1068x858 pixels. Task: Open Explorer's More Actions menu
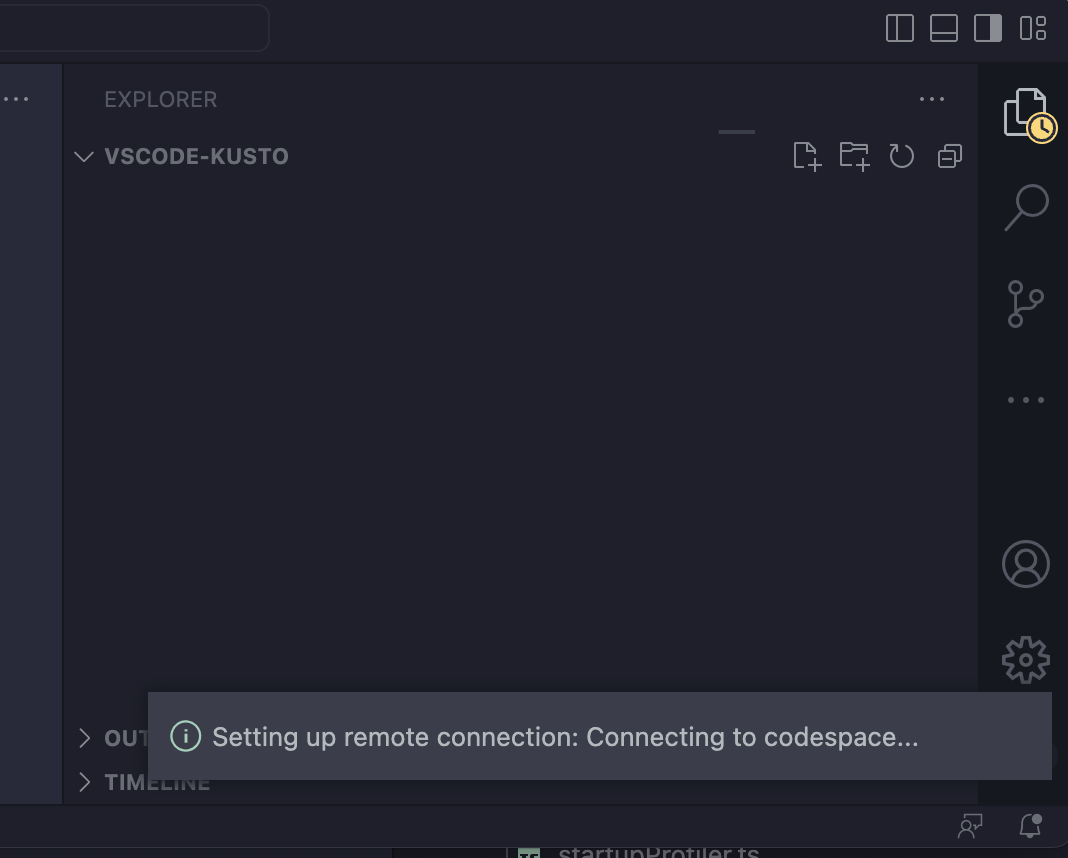931,99
